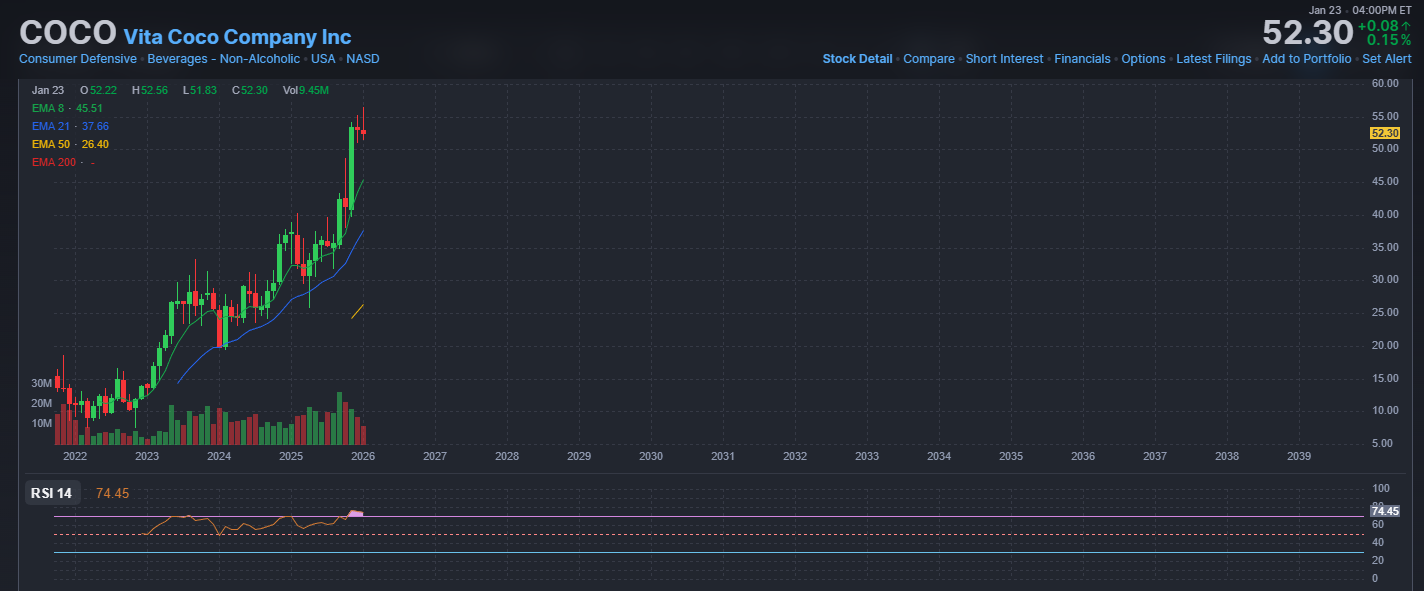
Task: Click the RSI value 74.45 beside the label
Action: click(x=112, y=493)
